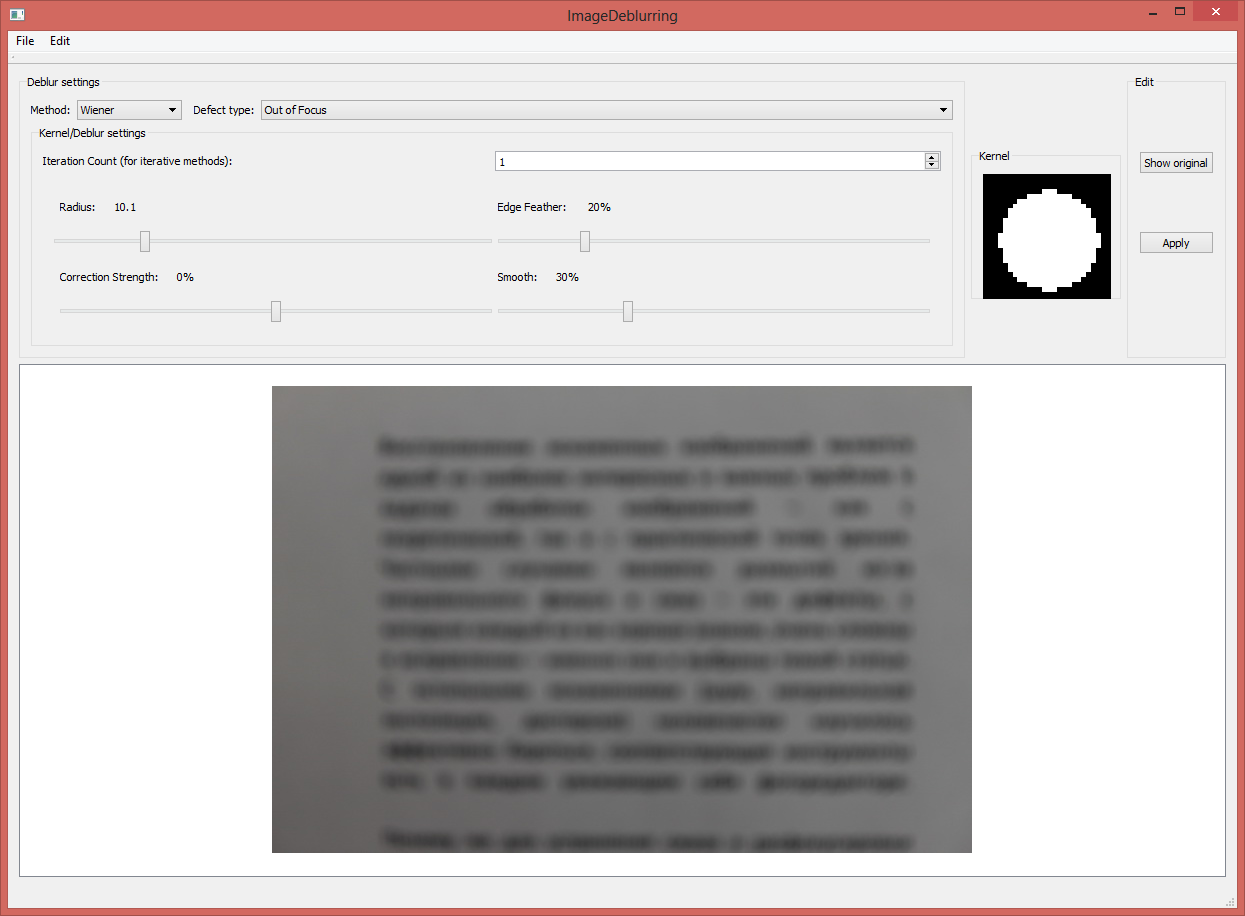Open the Edit menu
The width and height of the screenshot is (1245, 916).
[x=60, y=41]
